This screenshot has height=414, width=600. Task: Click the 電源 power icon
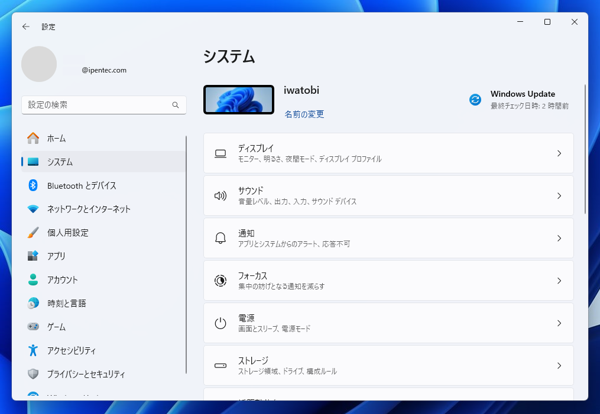(220, 323)
